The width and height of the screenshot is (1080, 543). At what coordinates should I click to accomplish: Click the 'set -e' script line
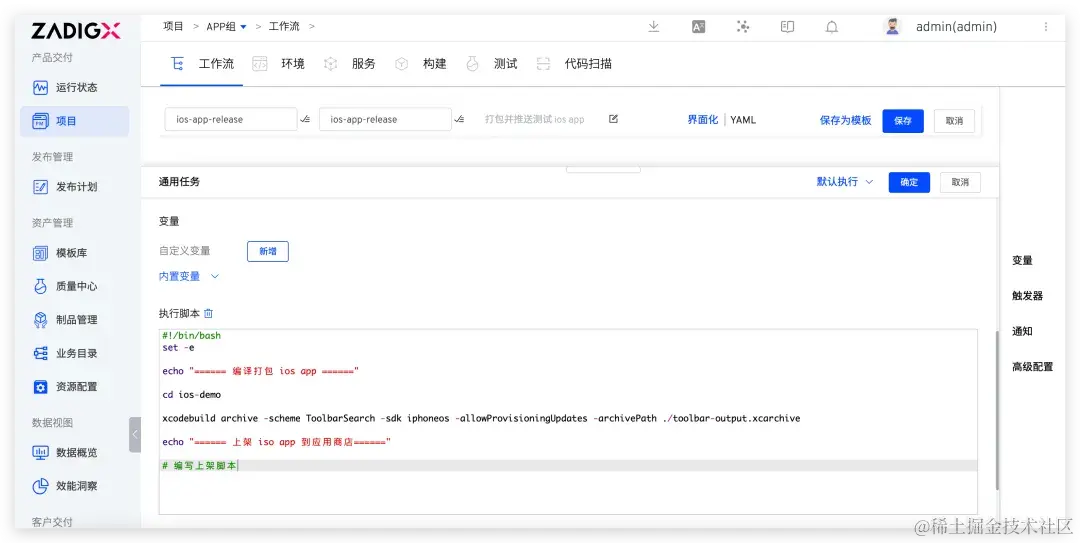click(x=178, y=347)
